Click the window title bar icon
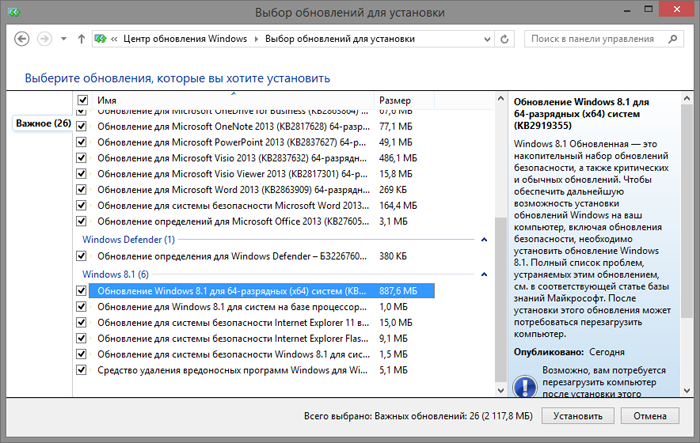The height and width of the screenshot is (443, 700). 14,13
